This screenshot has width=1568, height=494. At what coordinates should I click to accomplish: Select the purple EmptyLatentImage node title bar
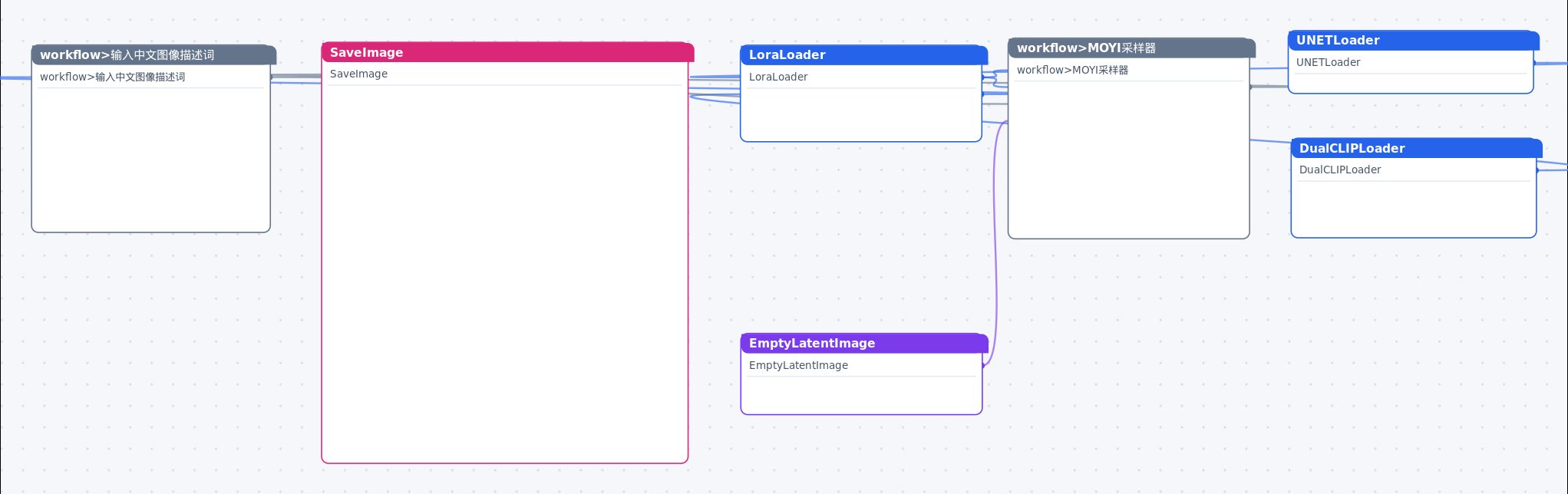coord(864,343)
